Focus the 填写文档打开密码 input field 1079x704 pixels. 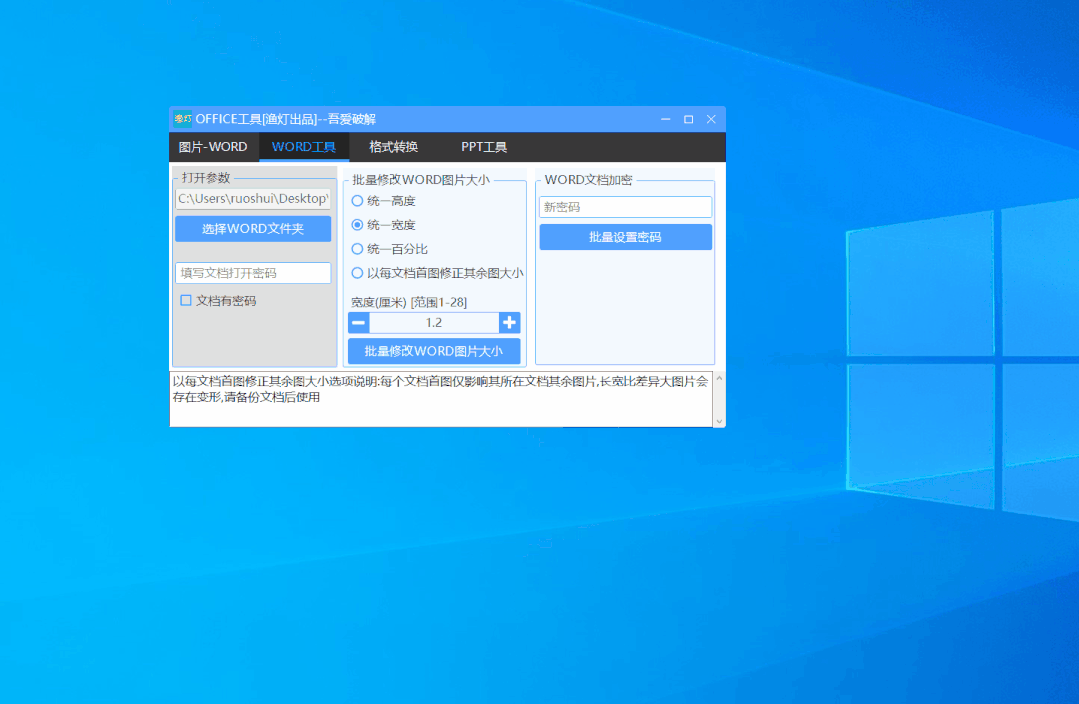coord(253,273)
